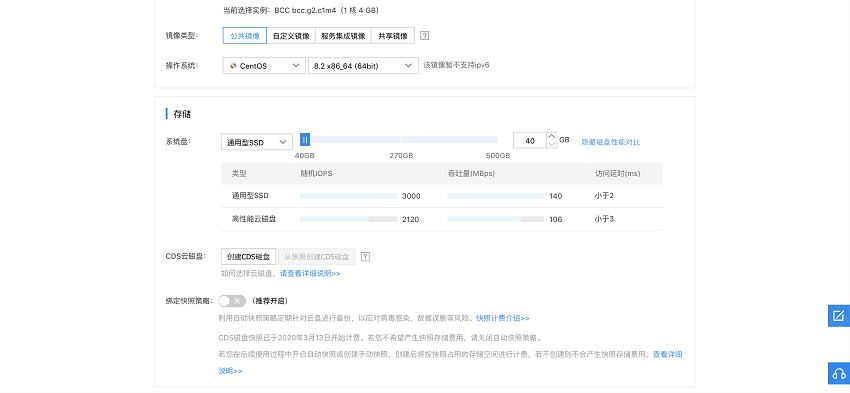This screenshot has height=393, width=850.
Task: Click the feedback edit icon on right edge
Action: tap(839, 315)
